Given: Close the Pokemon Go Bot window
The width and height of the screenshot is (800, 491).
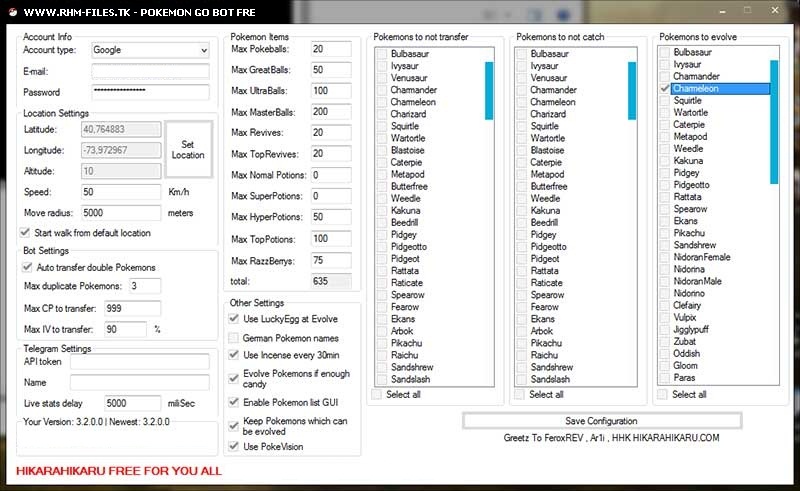Looking at the screenshot, I should pos(774,10).
